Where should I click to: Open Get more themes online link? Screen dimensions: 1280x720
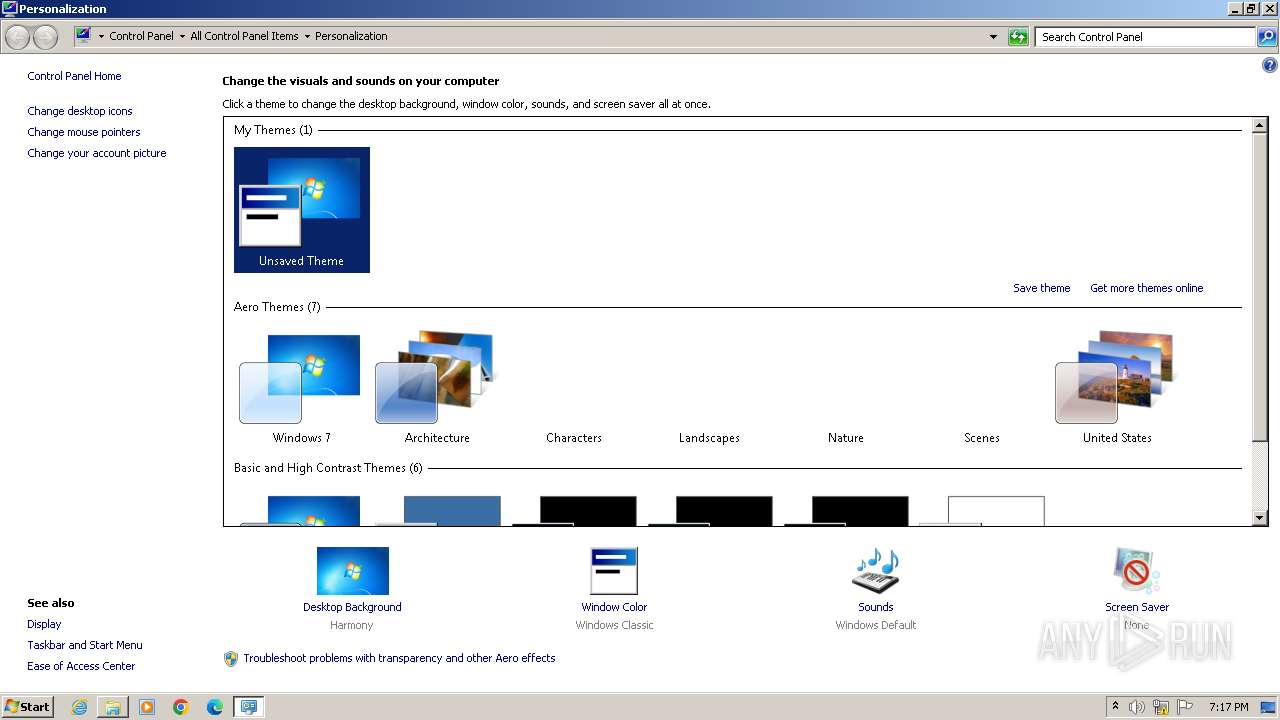(x=1146, y=288)
